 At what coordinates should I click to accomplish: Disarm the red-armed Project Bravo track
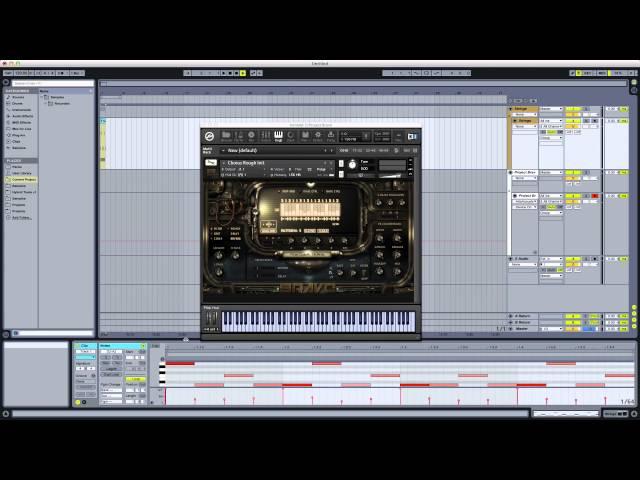(595, 196)
